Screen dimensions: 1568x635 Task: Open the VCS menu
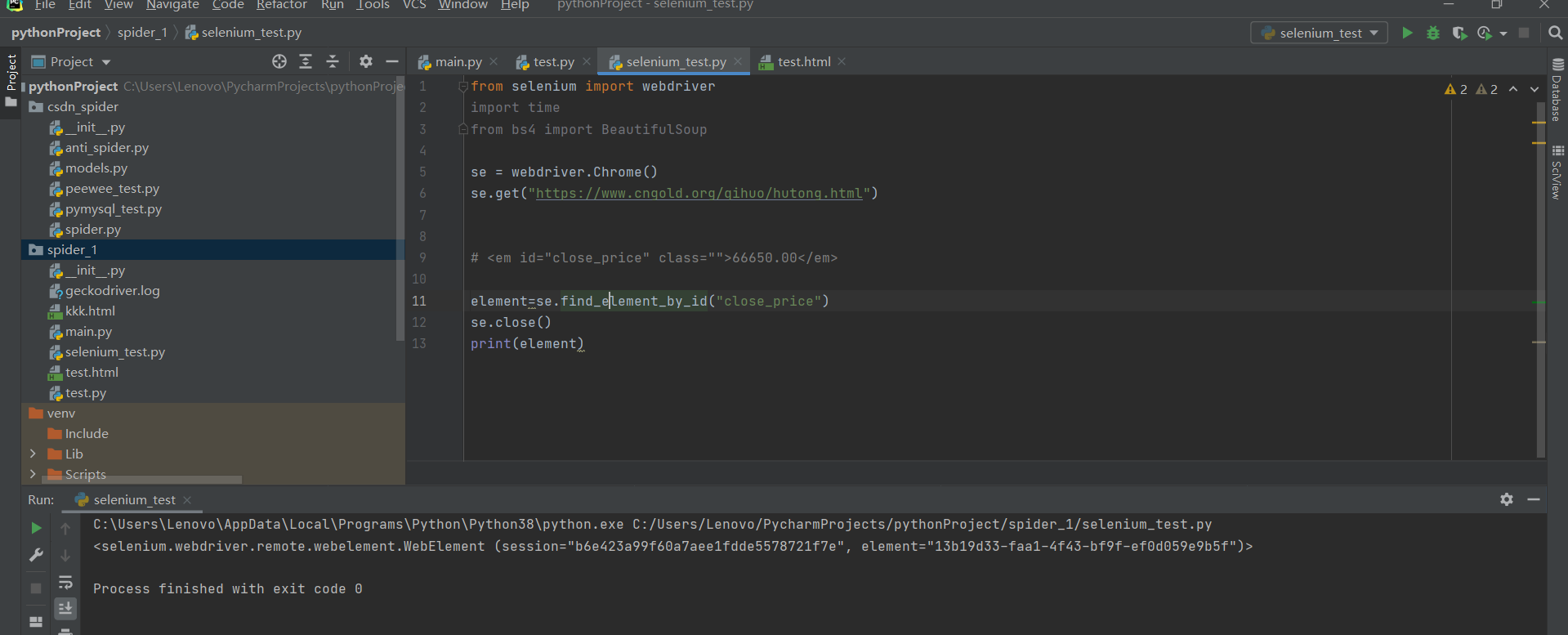414,5
